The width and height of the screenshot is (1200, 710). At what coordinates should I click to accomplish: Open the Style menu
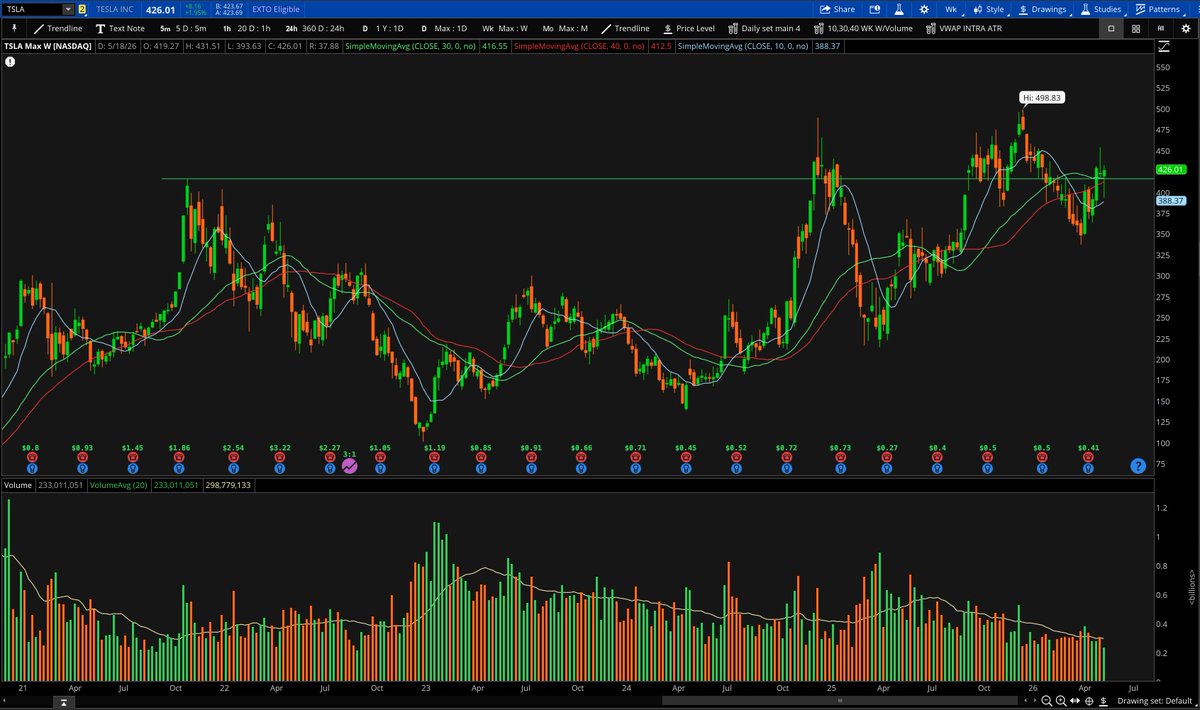click(988, 9)
